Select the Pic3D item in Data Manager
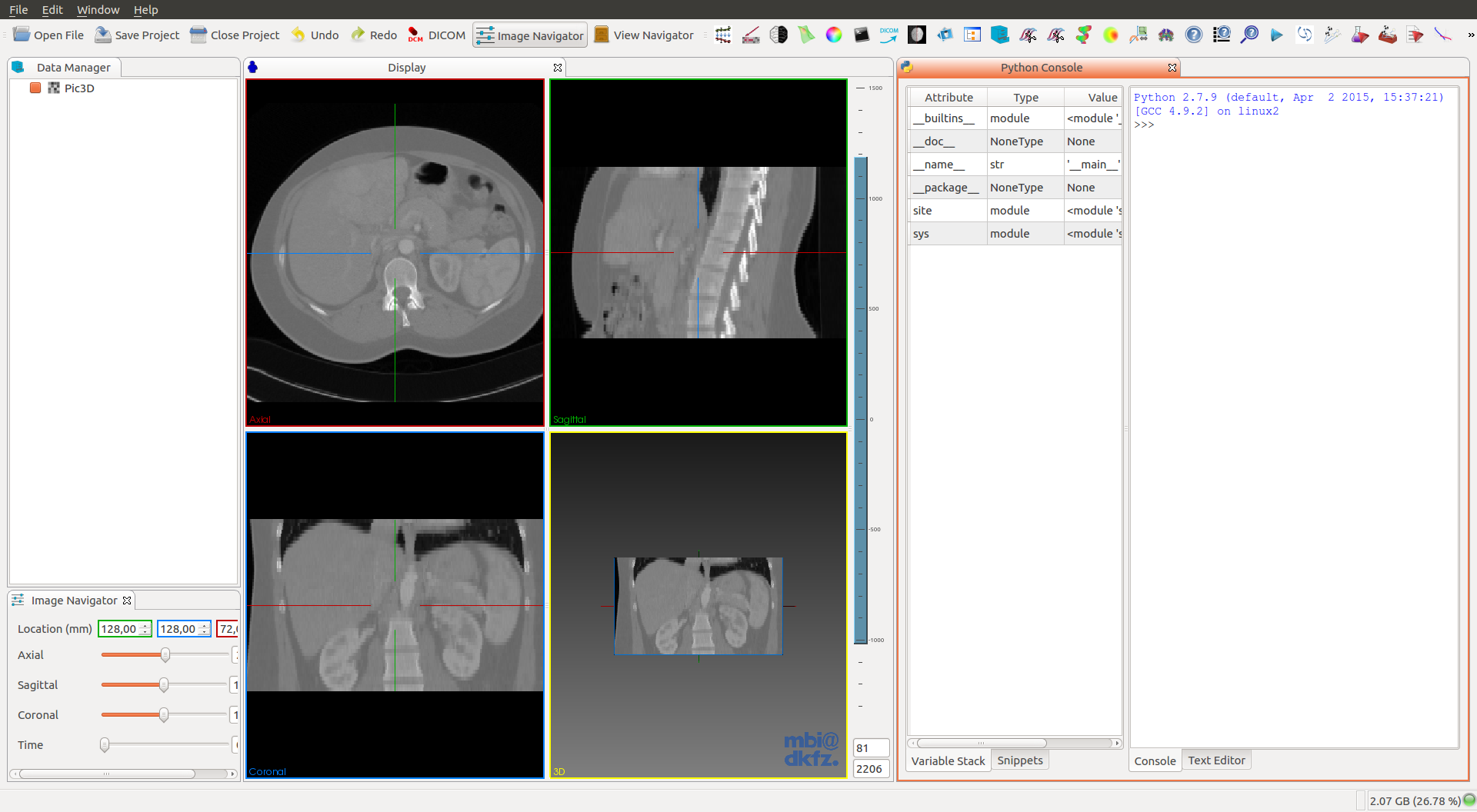1477x812 pixels. 79,88
